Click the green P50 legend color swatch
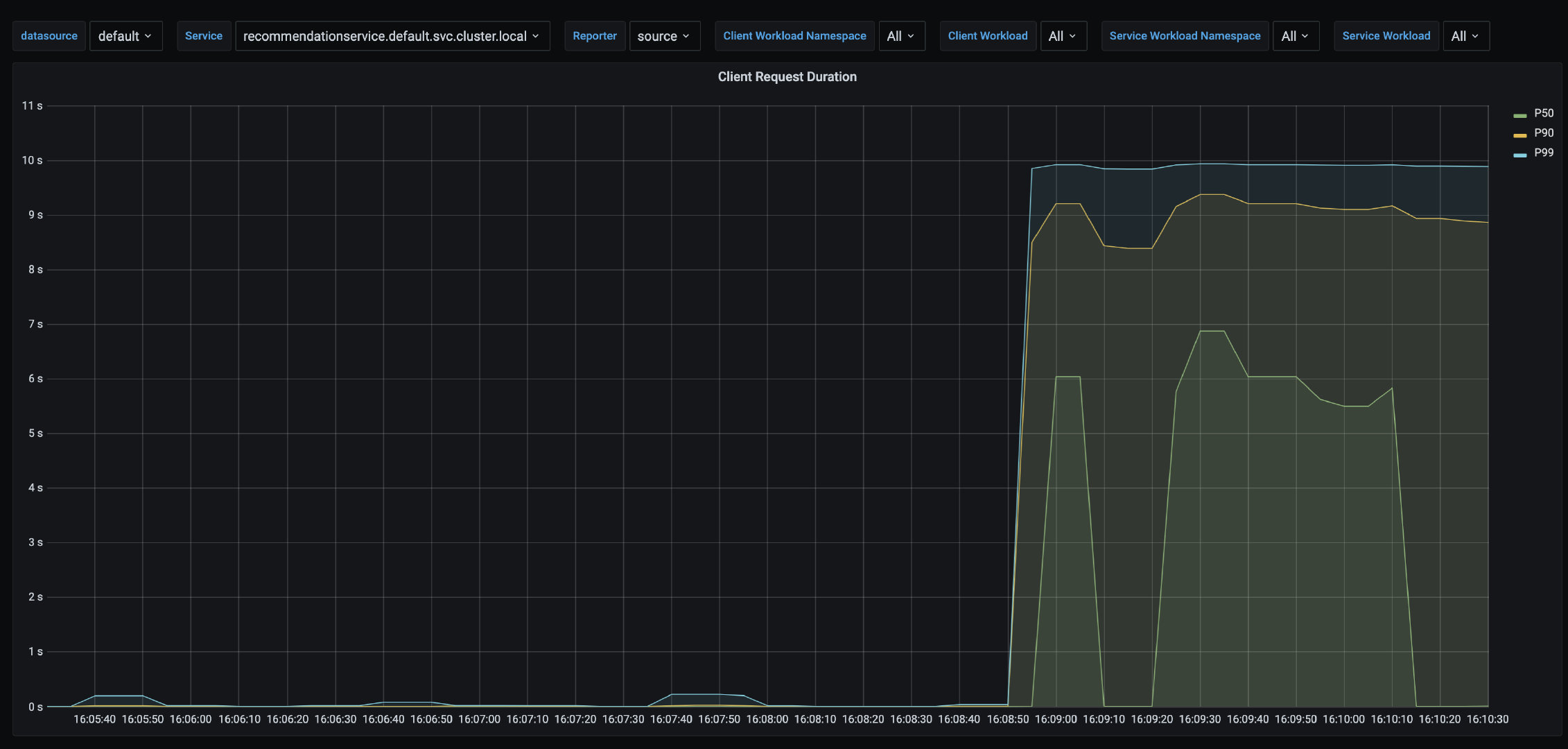The height and width of the screenshot is (749, 1568). click(x=1520, y=115)
